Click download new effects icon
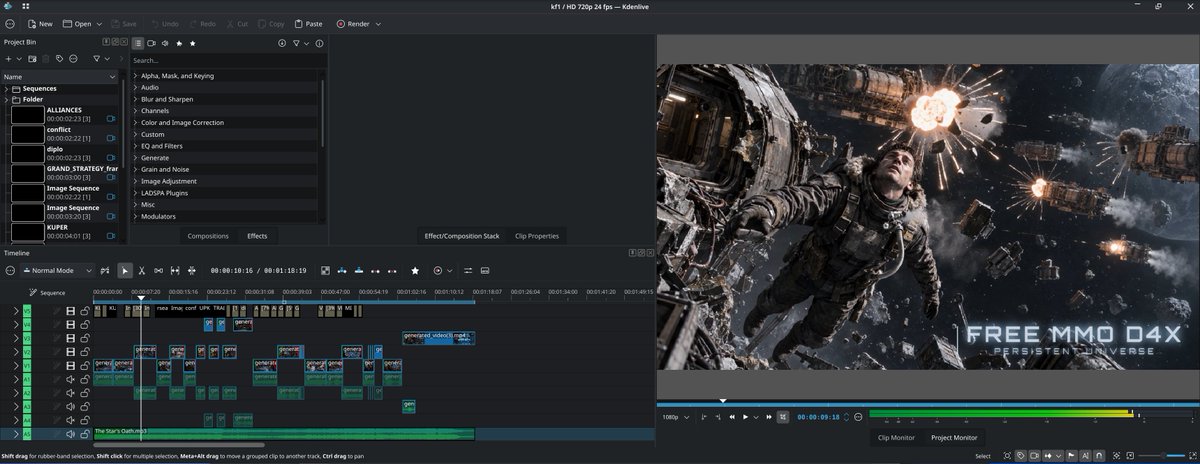This screenshot has height=464, width=1200. [282, 43]
